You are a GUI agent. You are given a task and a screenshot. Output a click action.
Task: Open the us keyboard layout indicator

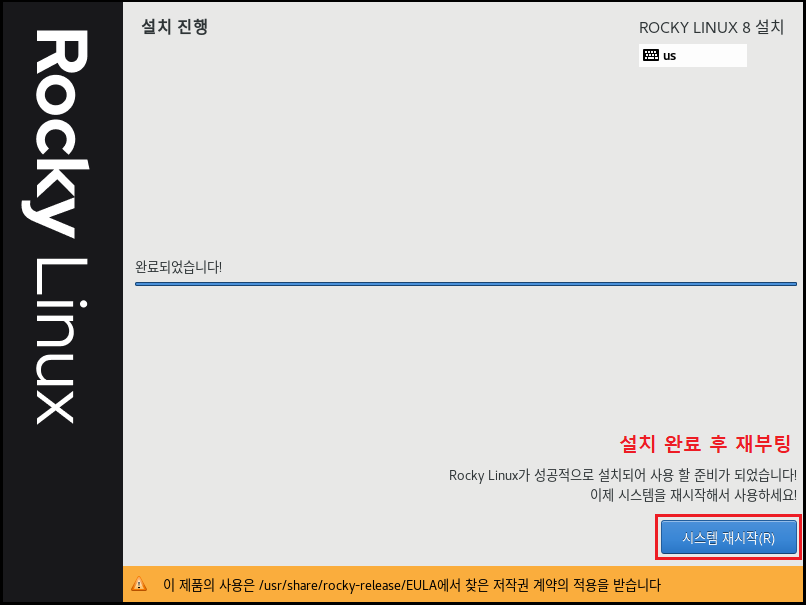pyautogui.click(x=692, y=56)
